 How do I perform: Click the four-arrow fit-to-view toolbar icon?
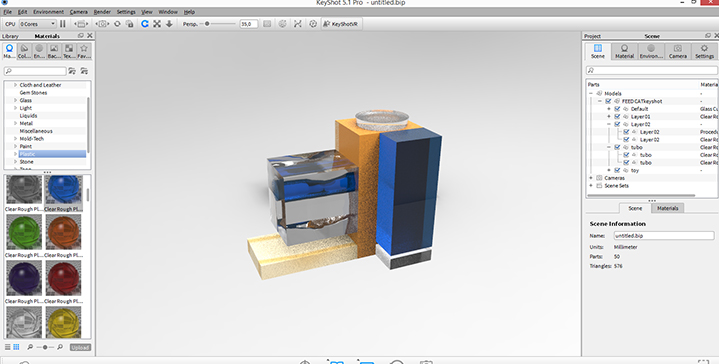pyautogui.click(x=157, y=24)
